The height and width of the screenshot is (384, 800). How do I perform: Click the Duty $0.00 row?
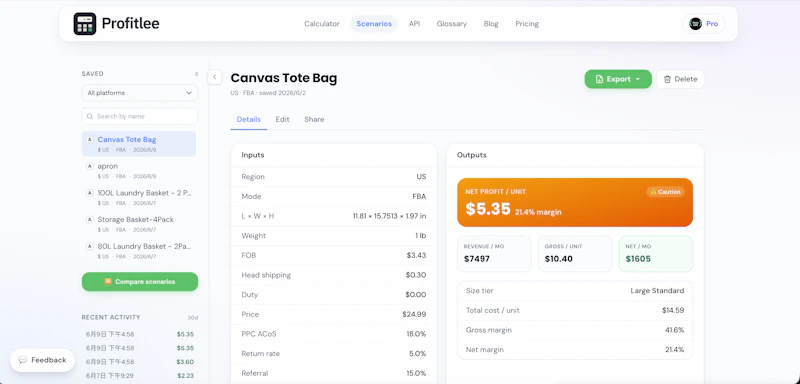tap(334, 295)
